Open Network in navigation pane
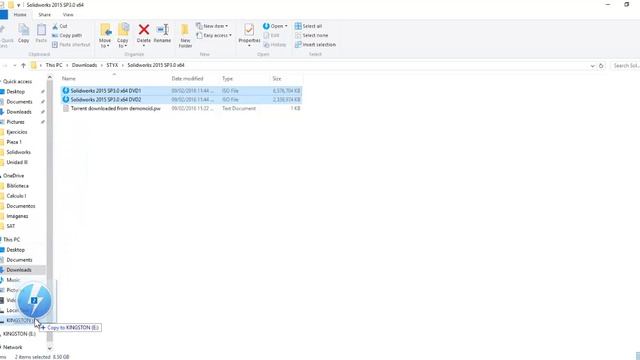 [x=13, y=347]
